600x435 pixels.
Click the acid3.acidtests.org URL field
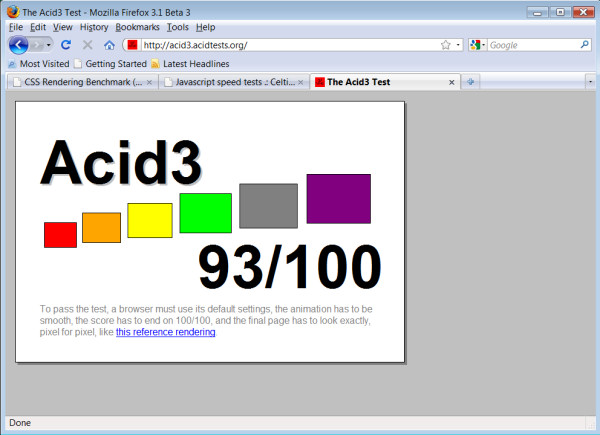289,45
